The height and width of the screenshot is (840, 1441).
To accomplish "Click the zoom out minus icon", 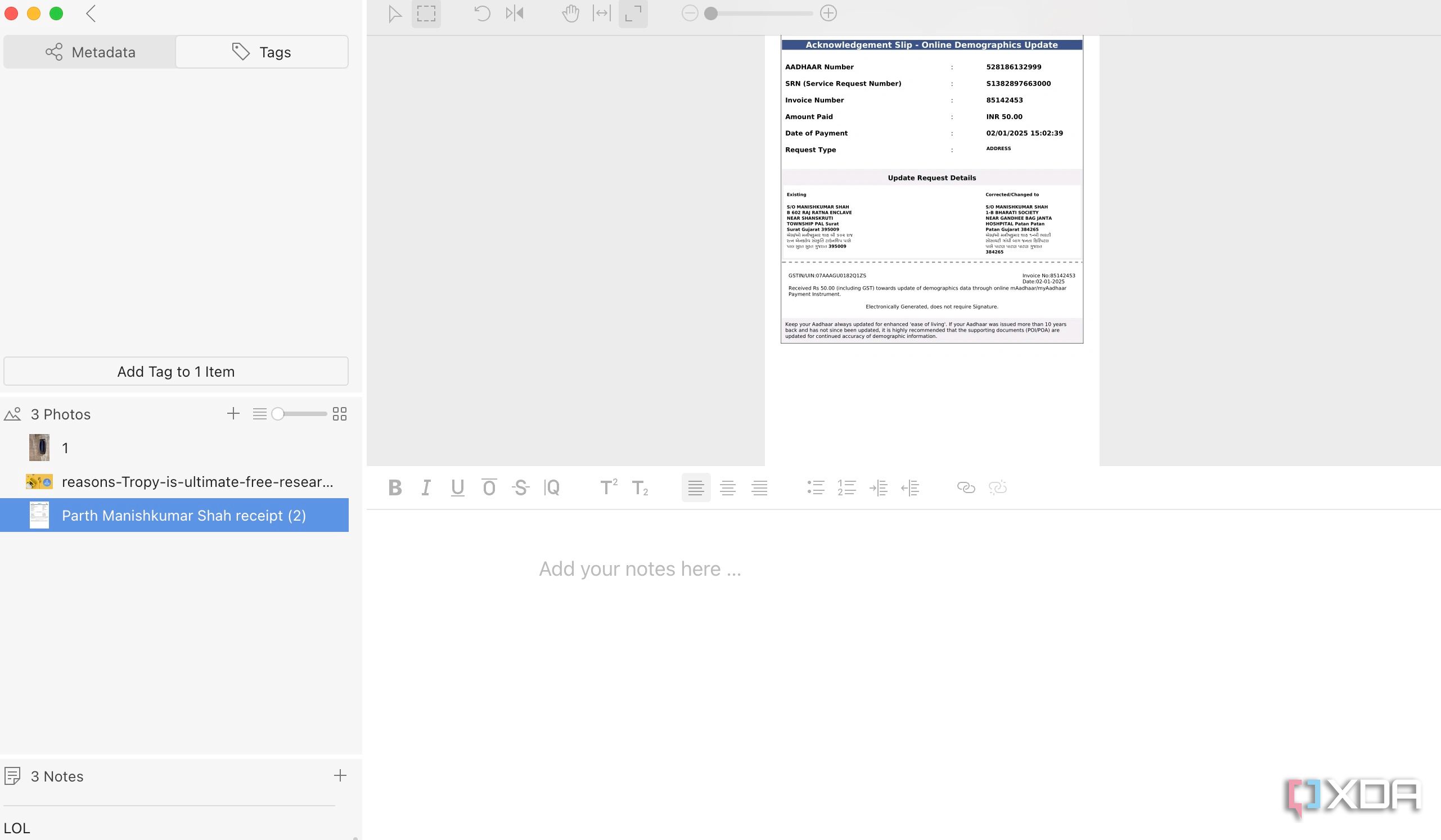I will pos(690,13).
